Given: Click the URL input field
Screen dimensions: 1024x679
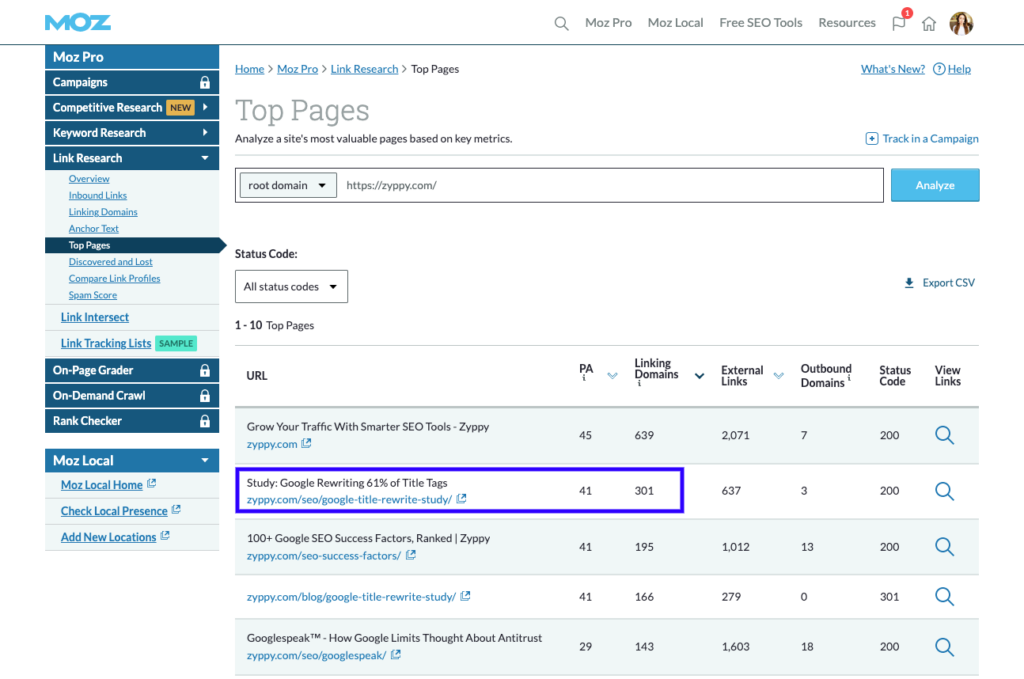Looking at the screenshot, I should (x=611, y=185).
